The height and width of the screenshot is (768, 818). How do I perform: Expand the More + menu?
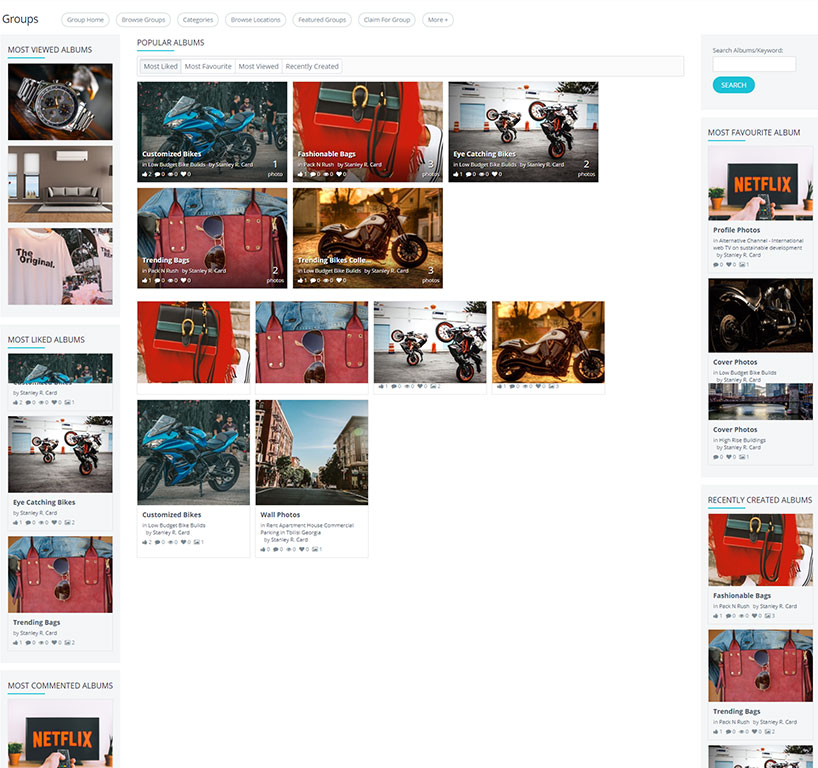pyautogui.click(x=437, y=20)
